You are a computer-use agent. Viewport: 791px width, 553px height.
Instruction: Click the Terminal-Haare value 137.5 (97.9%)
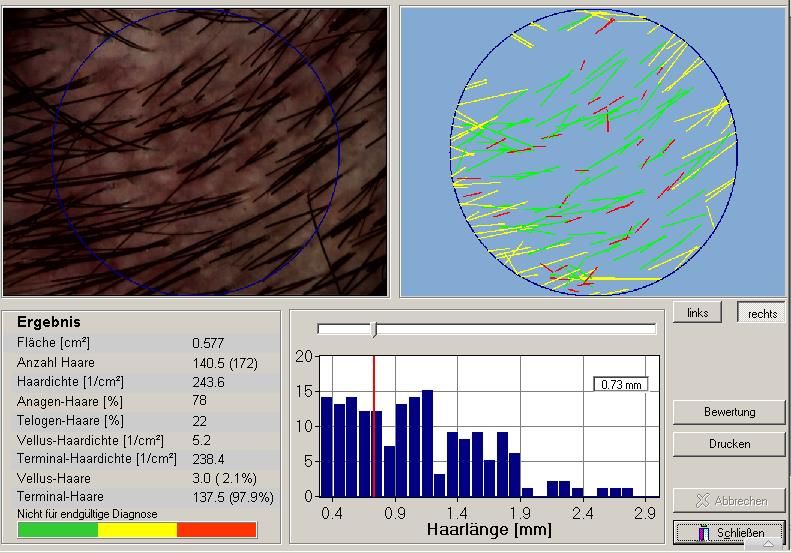[x=233, y=497]
